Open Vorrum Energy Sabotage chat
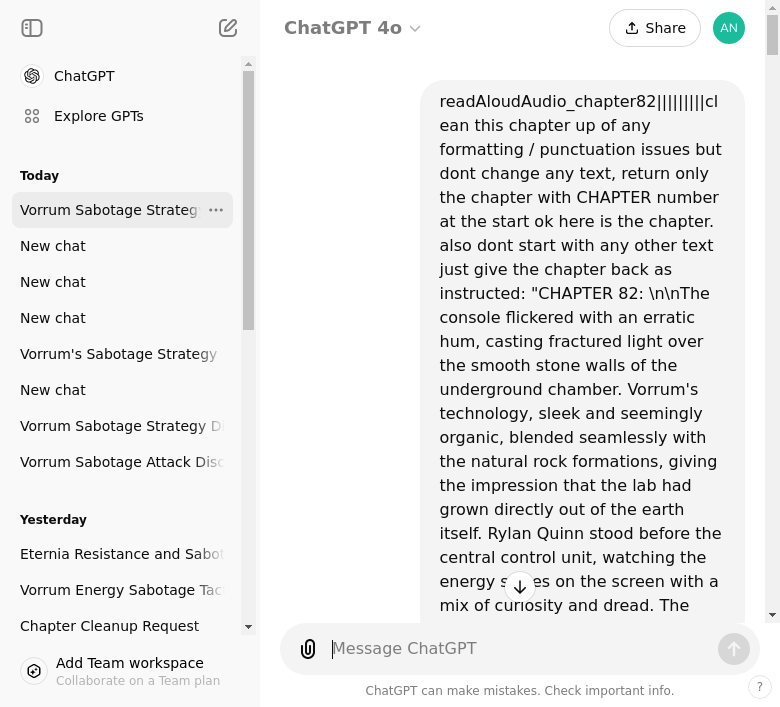The width and height of the screenshot is (780, 707). [120, 590]
